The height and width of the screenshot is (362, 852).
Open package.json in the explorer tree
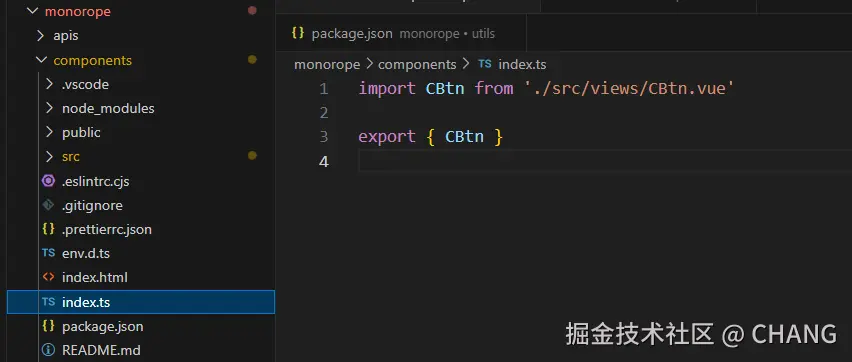click(103, 327)
